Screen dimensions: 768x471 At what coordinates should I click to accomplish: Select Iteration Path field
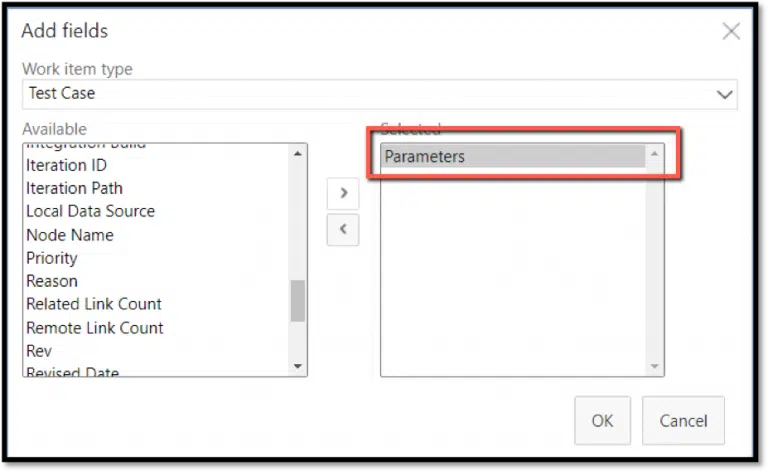74,188
